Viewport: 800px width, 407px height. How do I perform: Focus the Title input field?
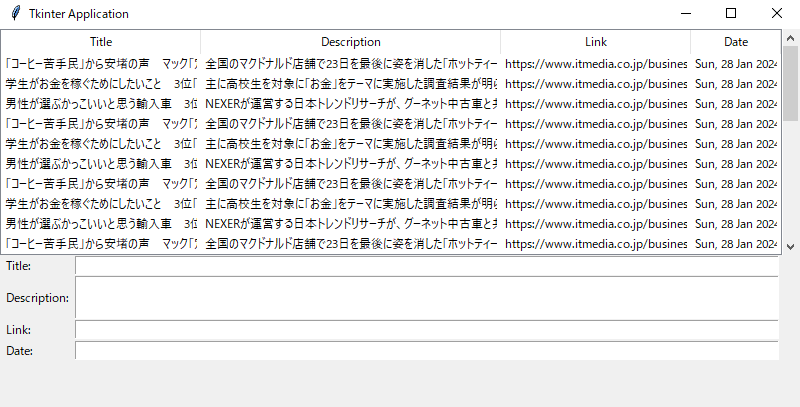[x=426, y=266]
